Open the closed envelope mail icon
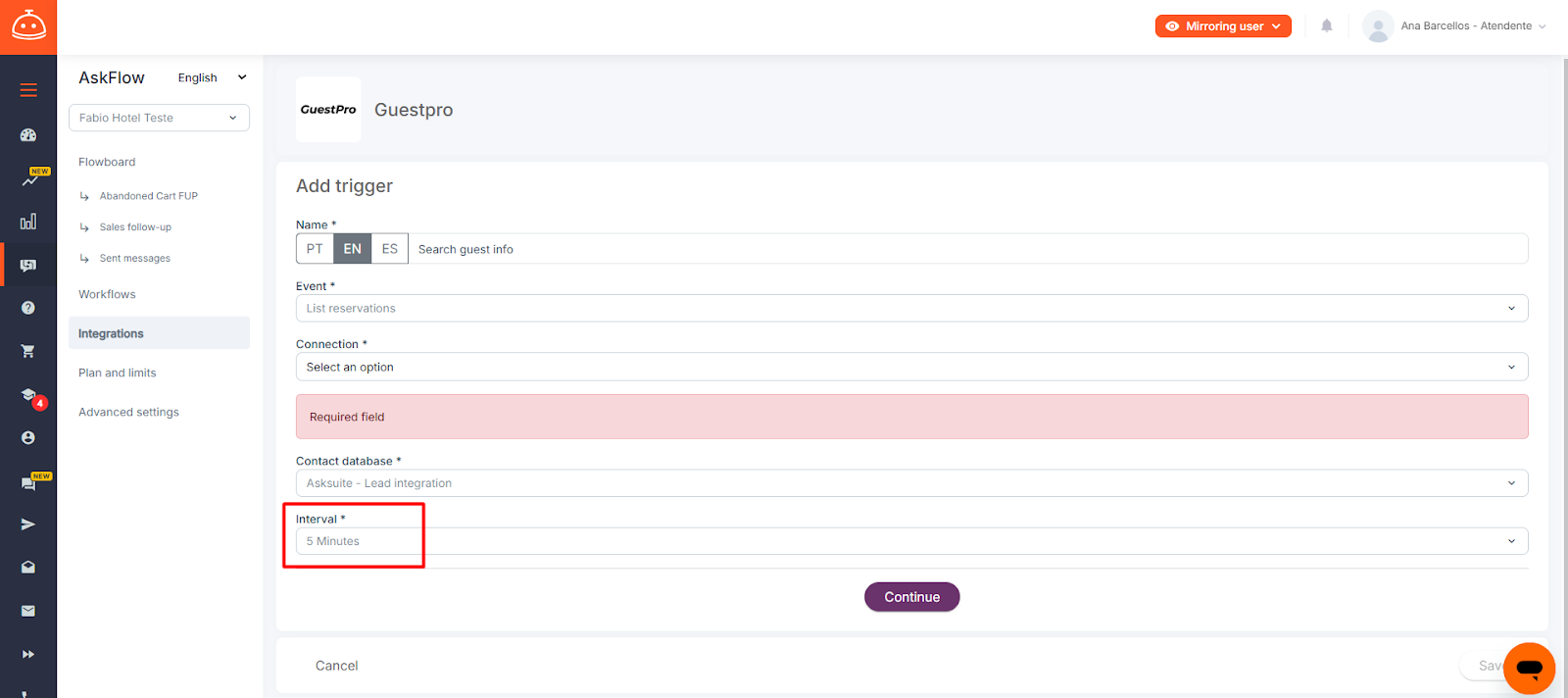 point(28,611)
